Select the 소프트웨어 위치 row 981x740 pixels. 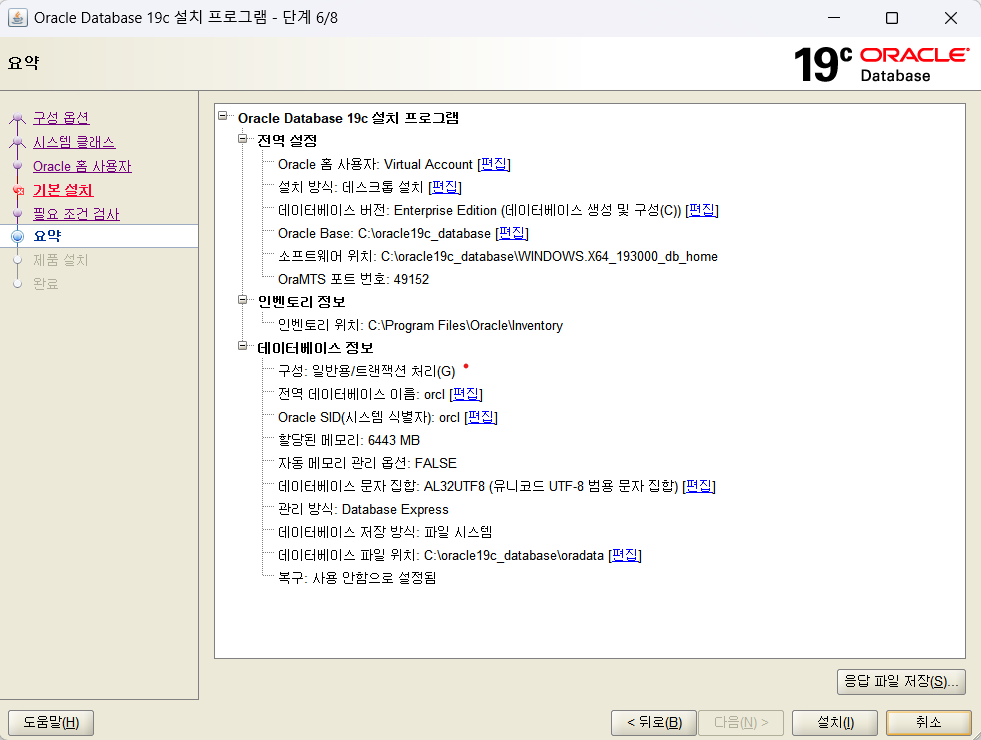[x=497, y=256]
